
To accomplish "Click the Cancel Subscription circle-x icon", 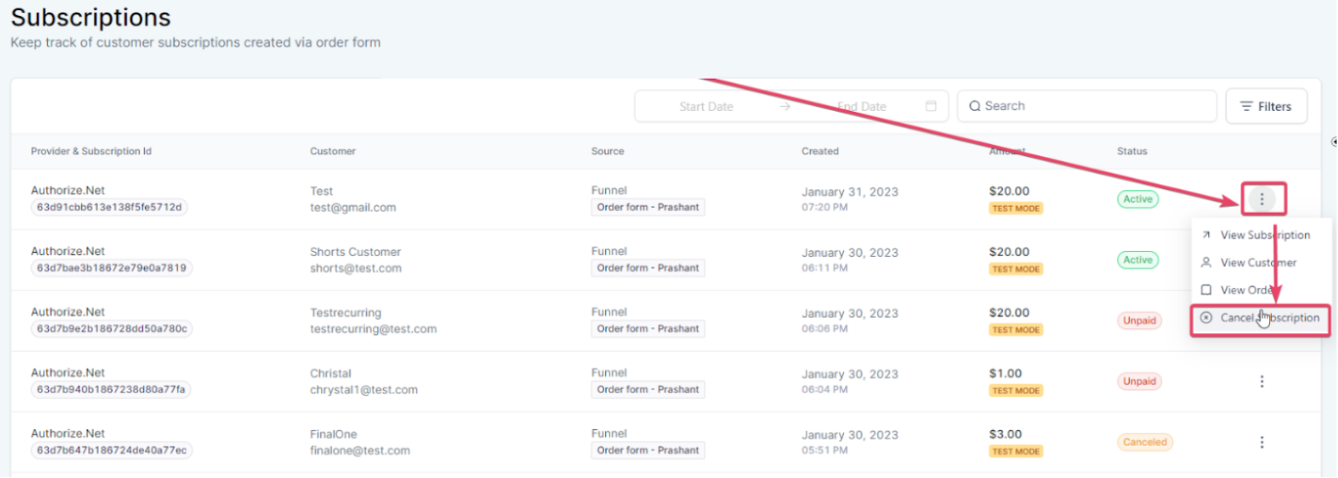I will click(1206, 318).
